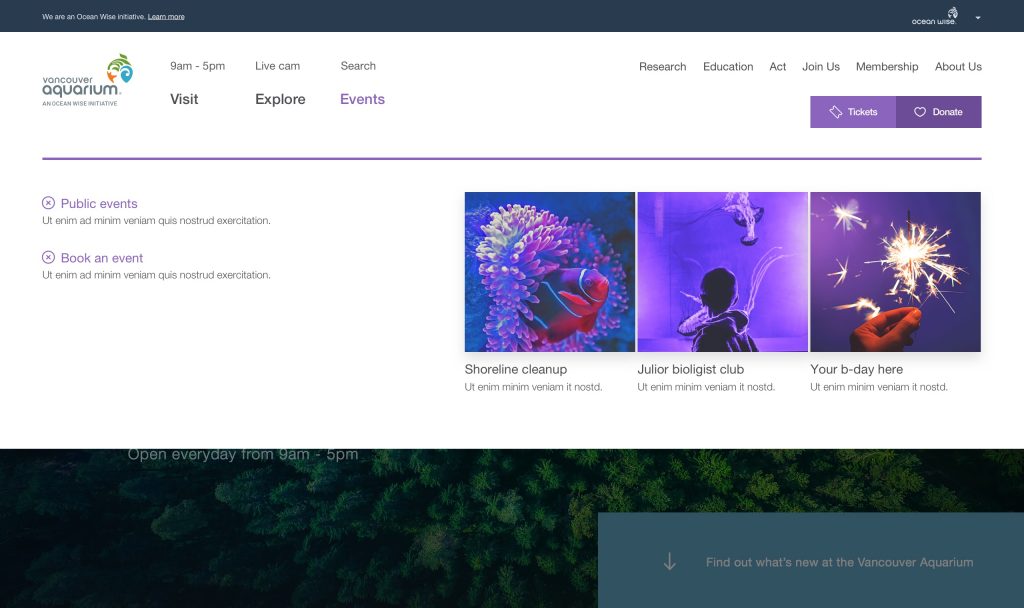Click the Ocean Wise logo in top bar

tap(934, 16)
